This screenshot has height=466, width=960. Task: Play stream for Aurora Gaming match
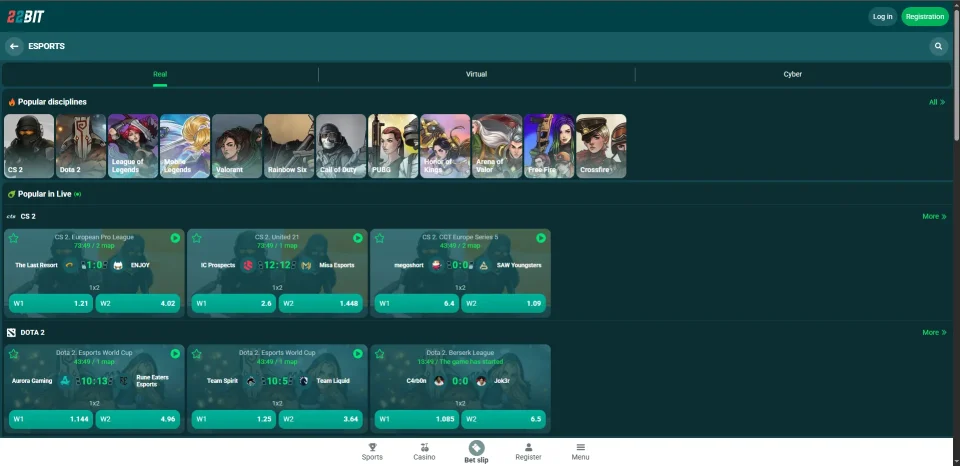tap(175, 353)
